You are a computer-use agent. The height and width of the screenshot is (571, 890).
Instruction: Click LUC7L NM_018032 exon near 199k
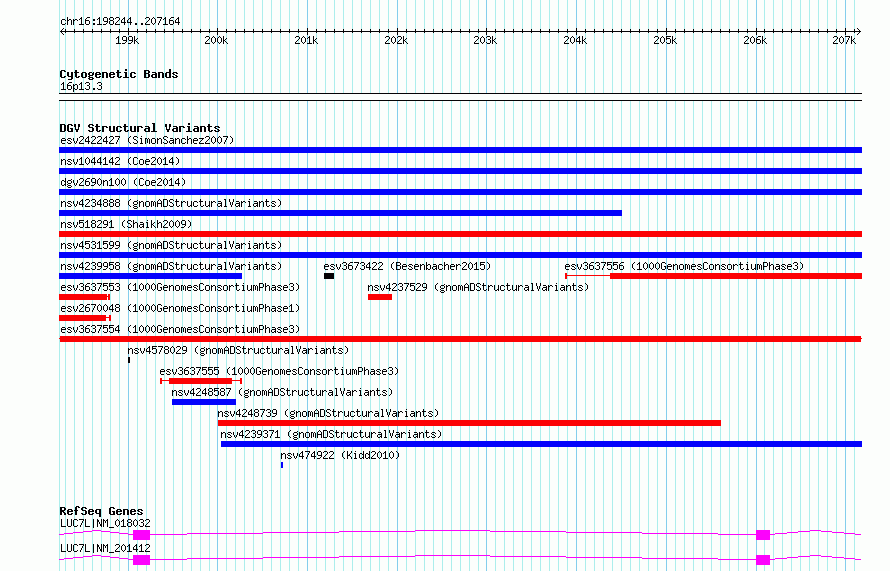click(x=141, y=535)
